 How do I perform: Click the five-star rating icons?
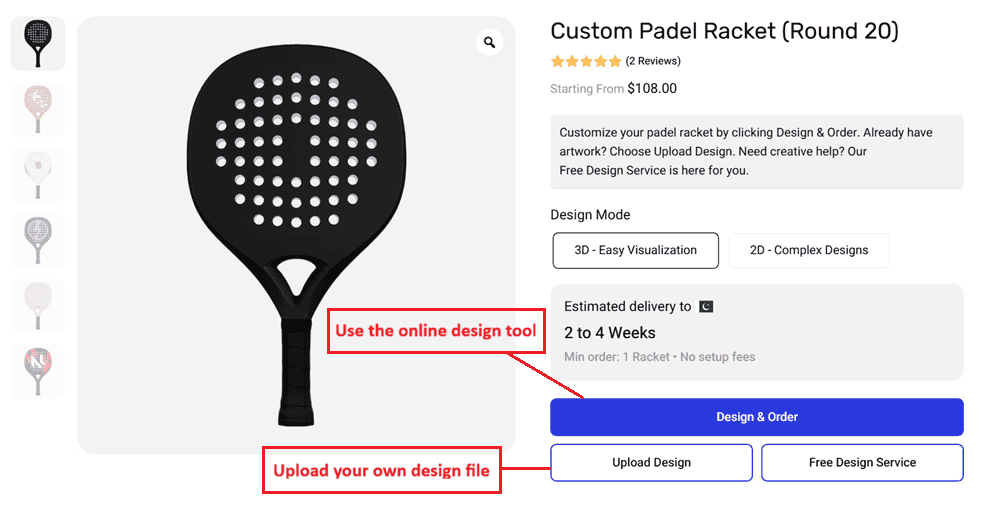point(586,62)
